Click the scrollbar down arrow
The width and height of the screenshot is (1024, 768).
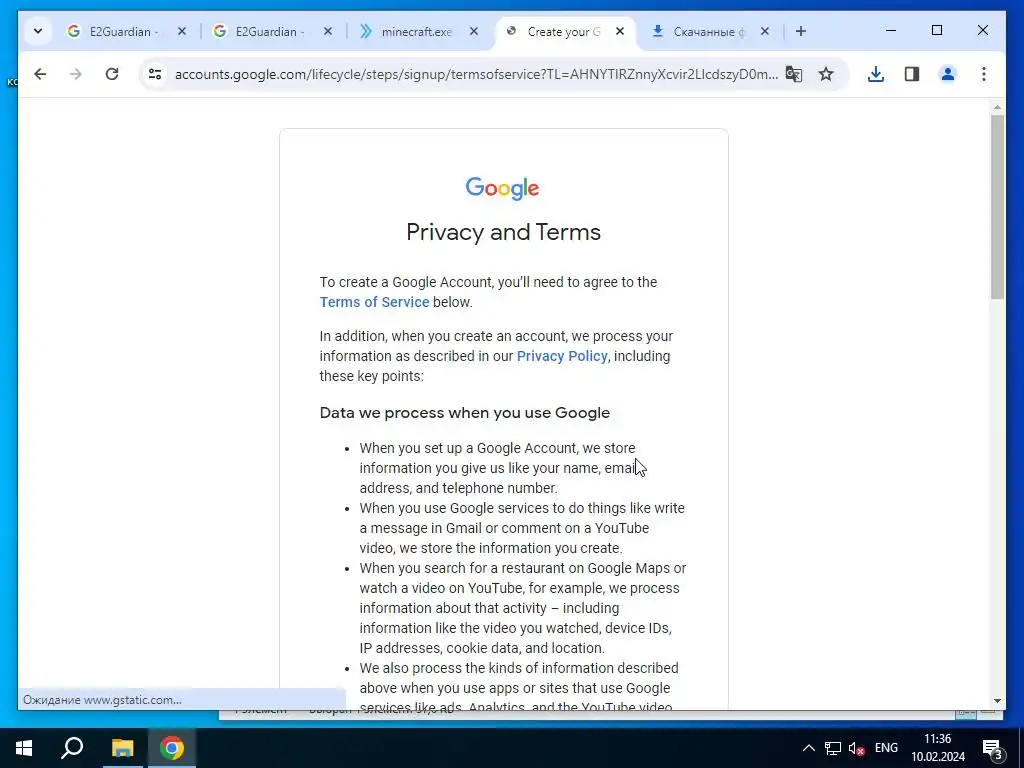[x=997, y=701]
